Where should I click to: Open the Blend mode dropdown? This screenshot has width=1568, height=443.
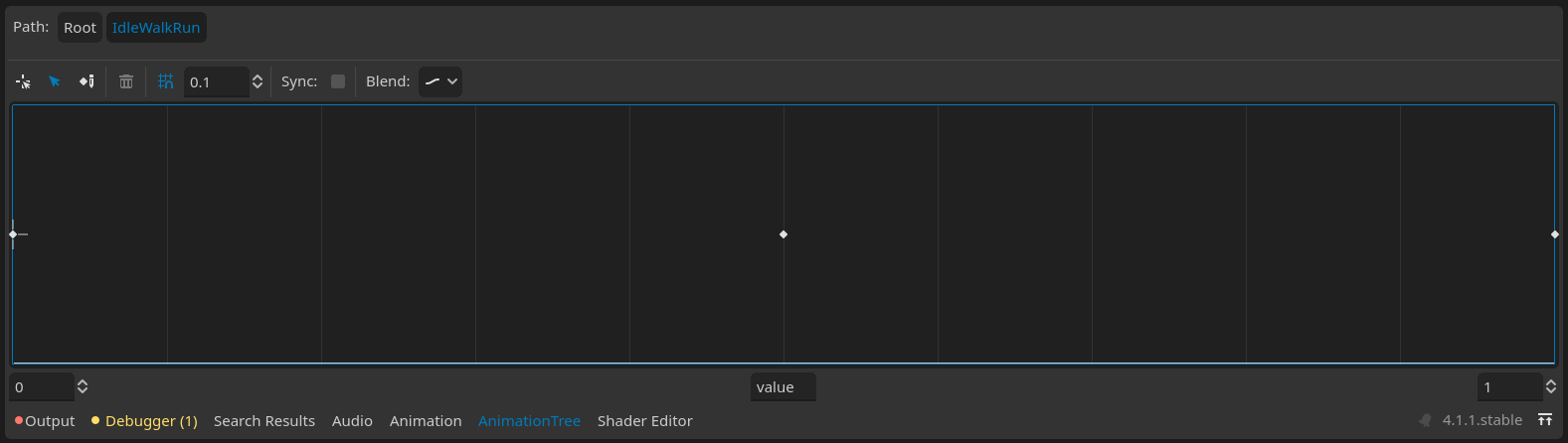coord(439,81)
